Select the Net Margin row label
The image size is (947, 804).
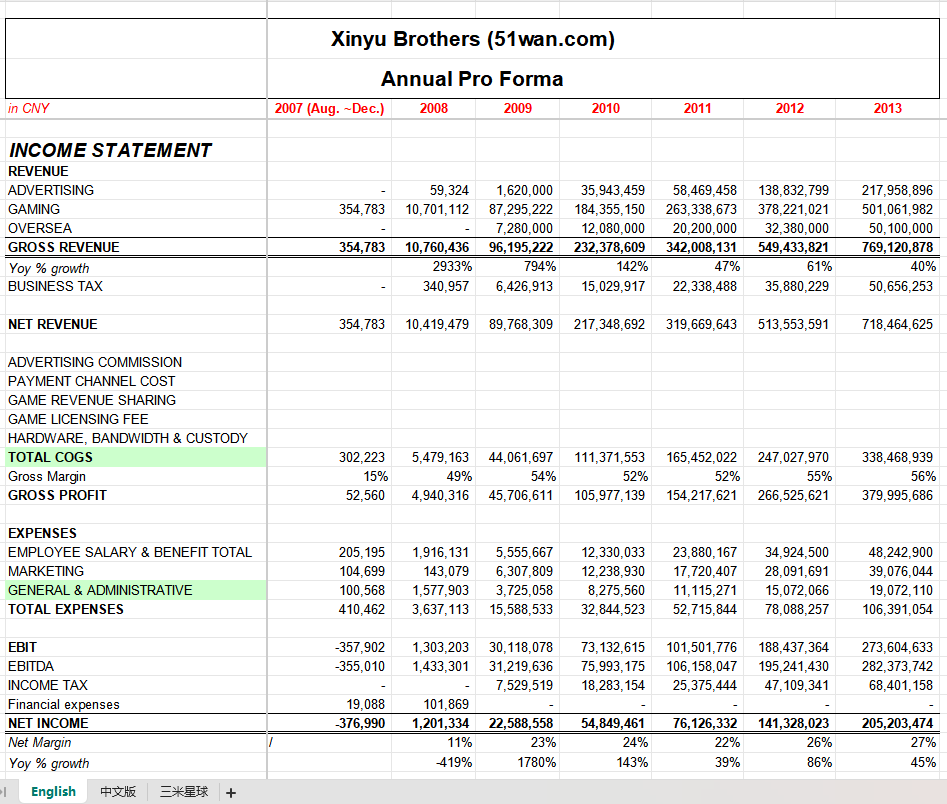point(39,742)
